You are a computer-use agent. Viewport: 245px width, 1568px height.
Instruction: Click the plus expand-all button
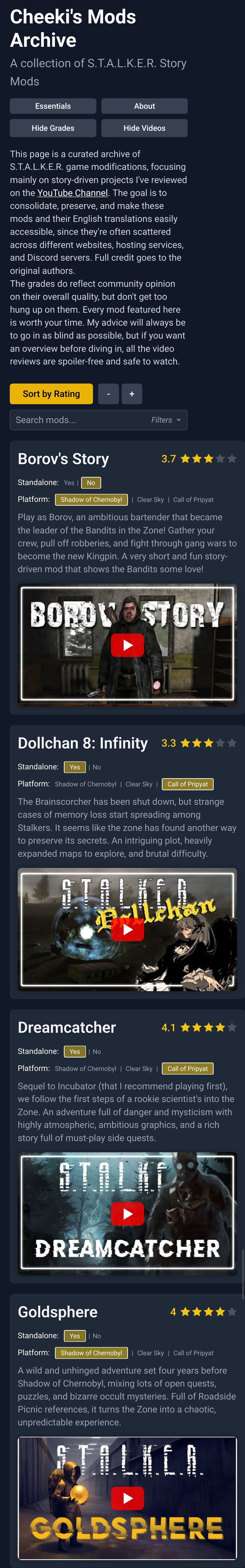132,394
